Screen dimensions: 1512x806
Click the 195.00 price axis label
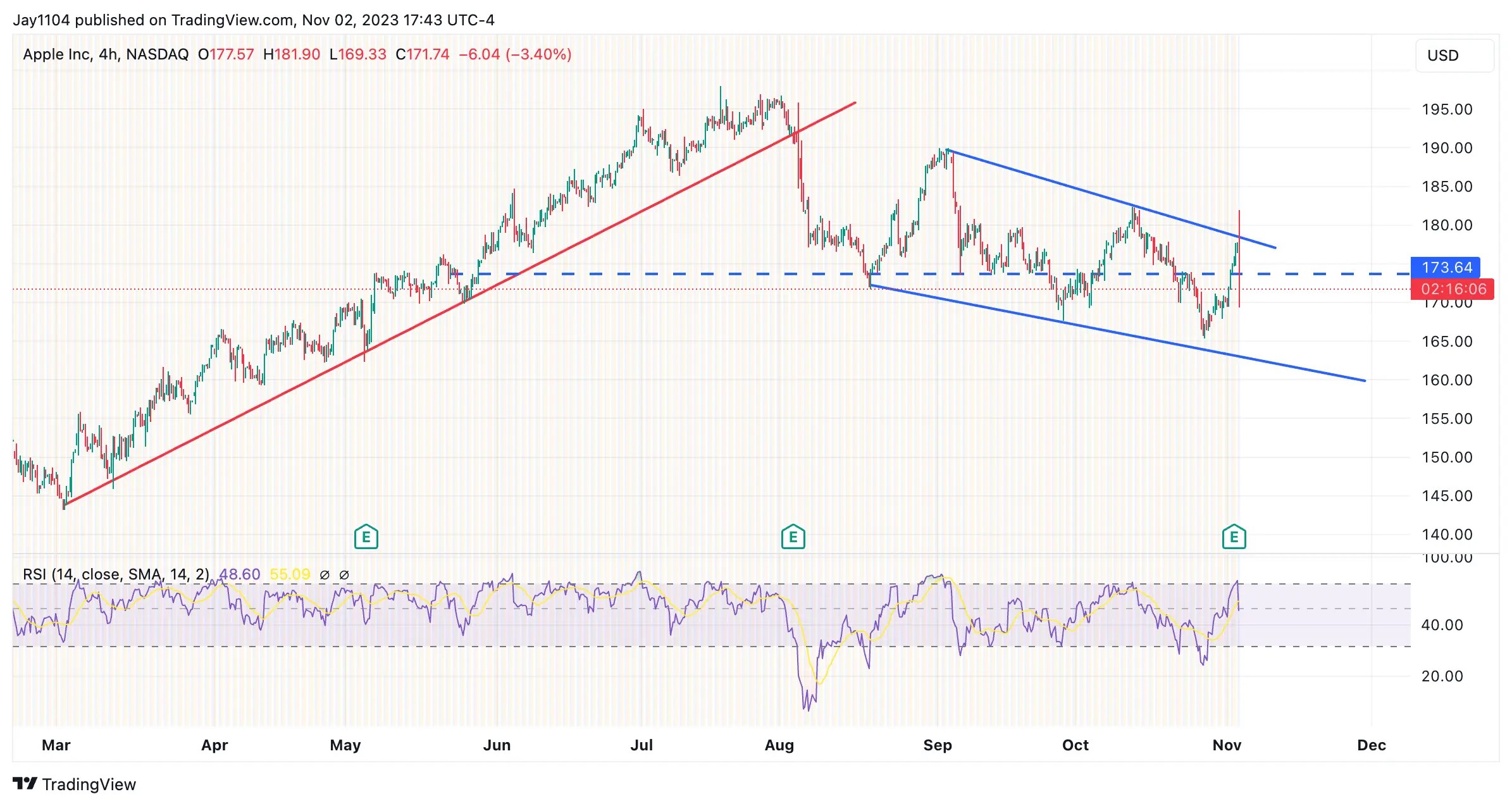(1447, 109)
